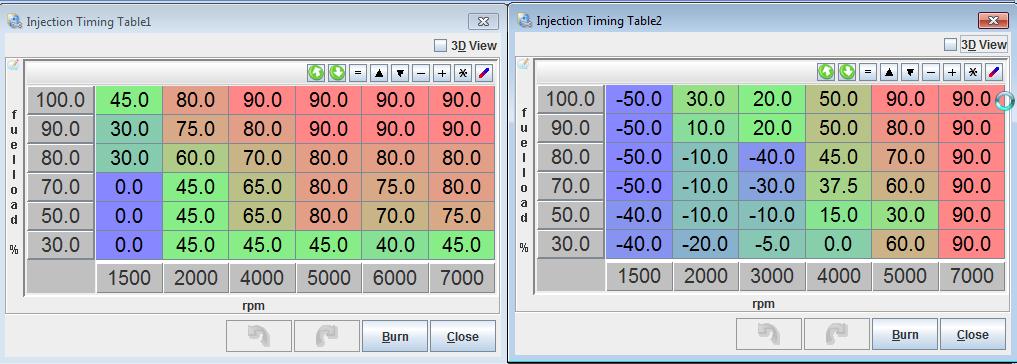This screenshot has height=364, width=1017.
Task: Click the redo arrow button in Table1
Action: click(327, 336)
